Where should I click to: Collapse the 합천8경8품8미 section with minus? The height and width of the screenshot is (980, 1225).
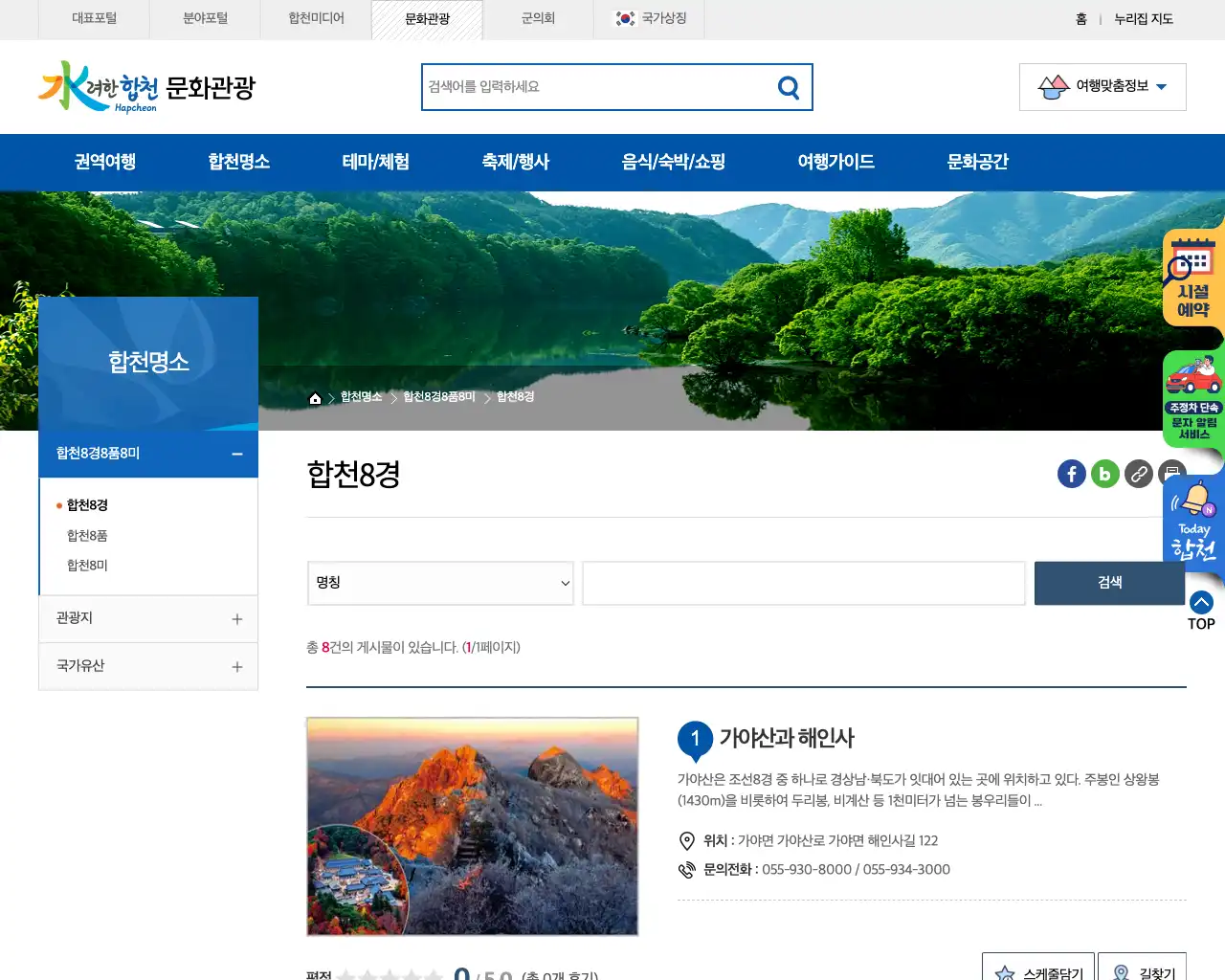(x=237, y=454)
